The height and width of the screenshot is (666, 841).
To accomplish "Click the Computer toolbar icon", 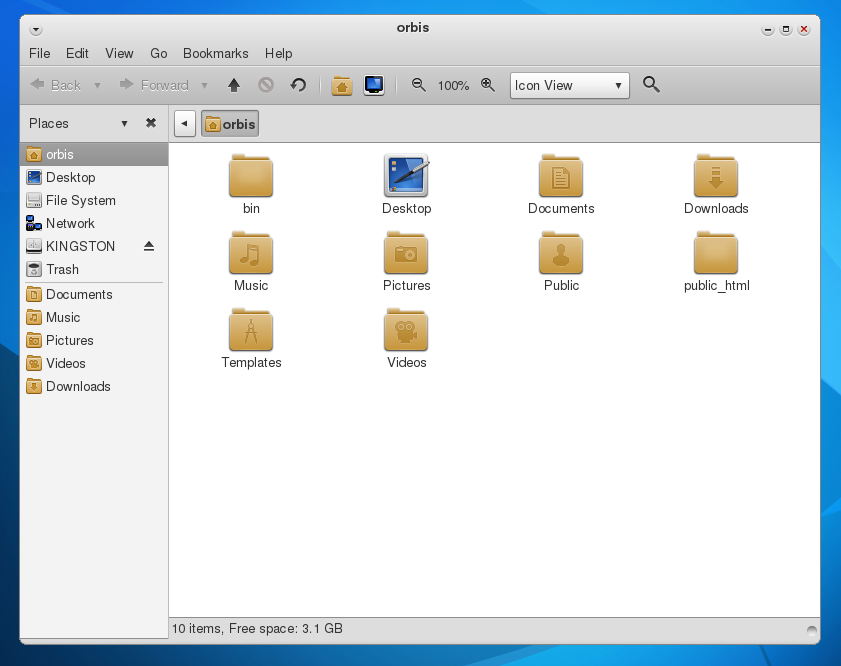I will (x=374, y=85).
